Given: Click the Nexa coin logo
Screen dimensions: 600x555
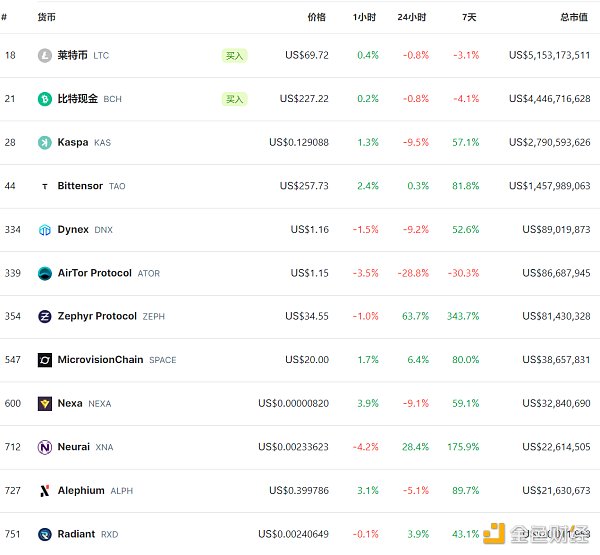Looking at the screenshot, I should coord(44,404).
